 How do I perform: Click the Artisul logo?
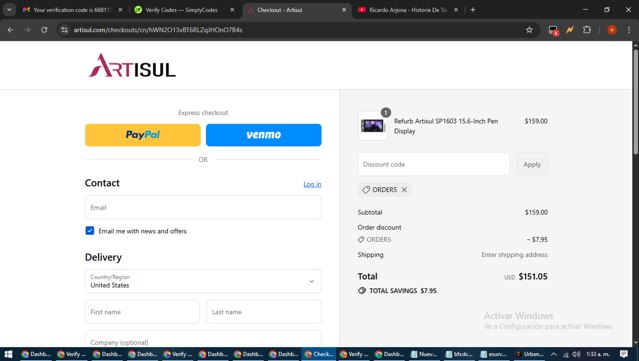(x=132, y=66)
